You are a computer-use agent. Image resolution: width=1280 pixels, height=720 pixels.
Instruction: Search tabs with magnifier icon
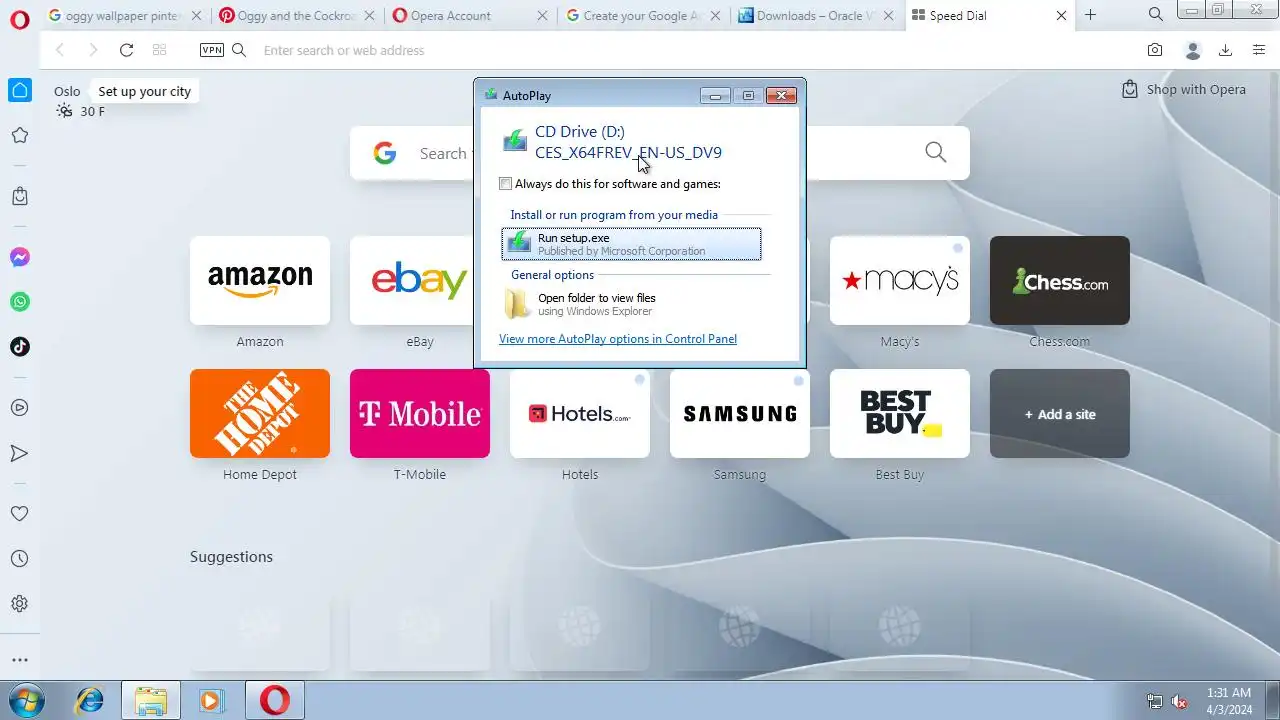point(1155,15)
